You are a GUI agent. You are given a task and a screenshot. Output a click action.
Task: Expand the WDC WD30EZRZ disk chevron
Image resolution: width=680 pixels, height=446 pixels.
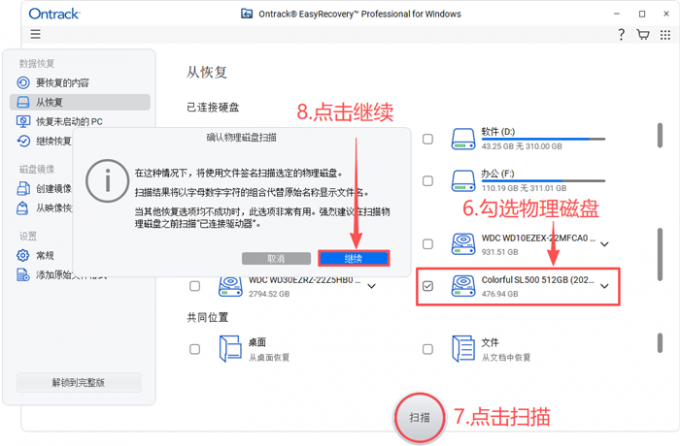click(371, 286)
